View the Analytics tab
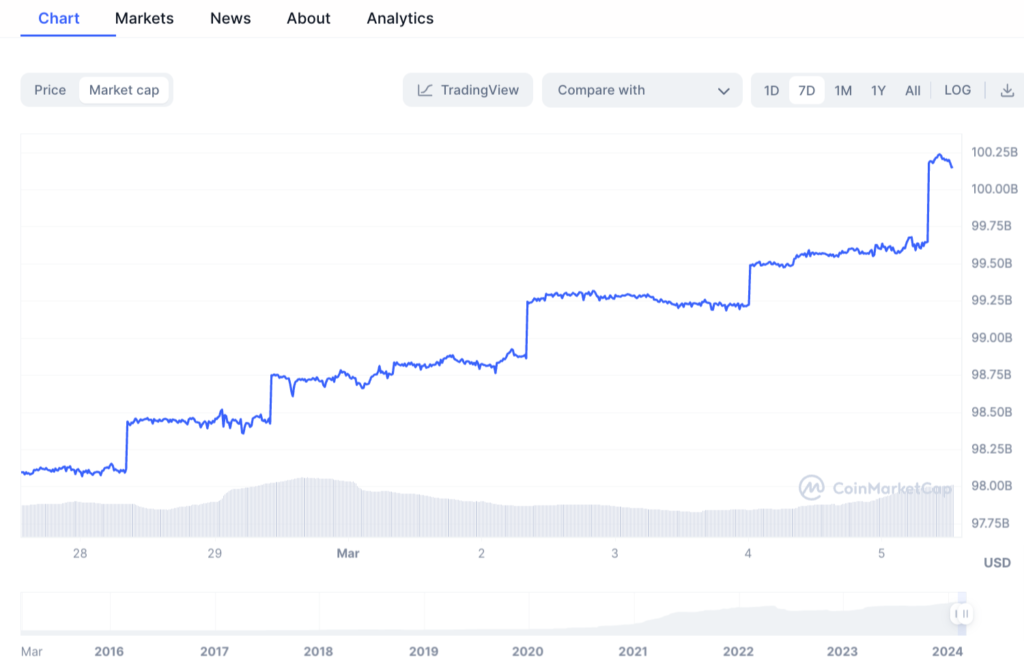The width and height of the screenshot is (1024, 670). click(x=399, y=18)
